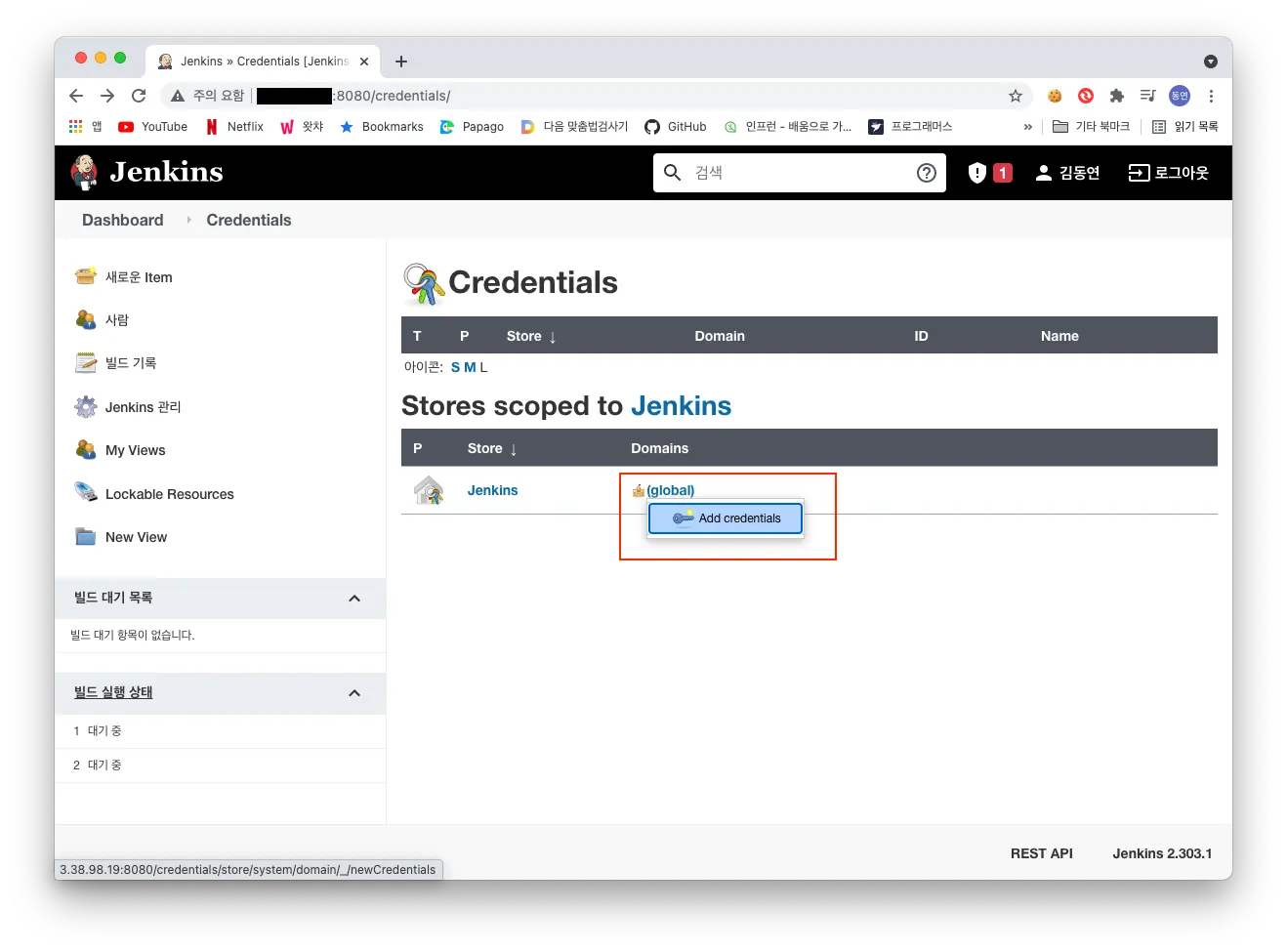
Task: Click the search magnifier icon
Action: tap(673, 173)
